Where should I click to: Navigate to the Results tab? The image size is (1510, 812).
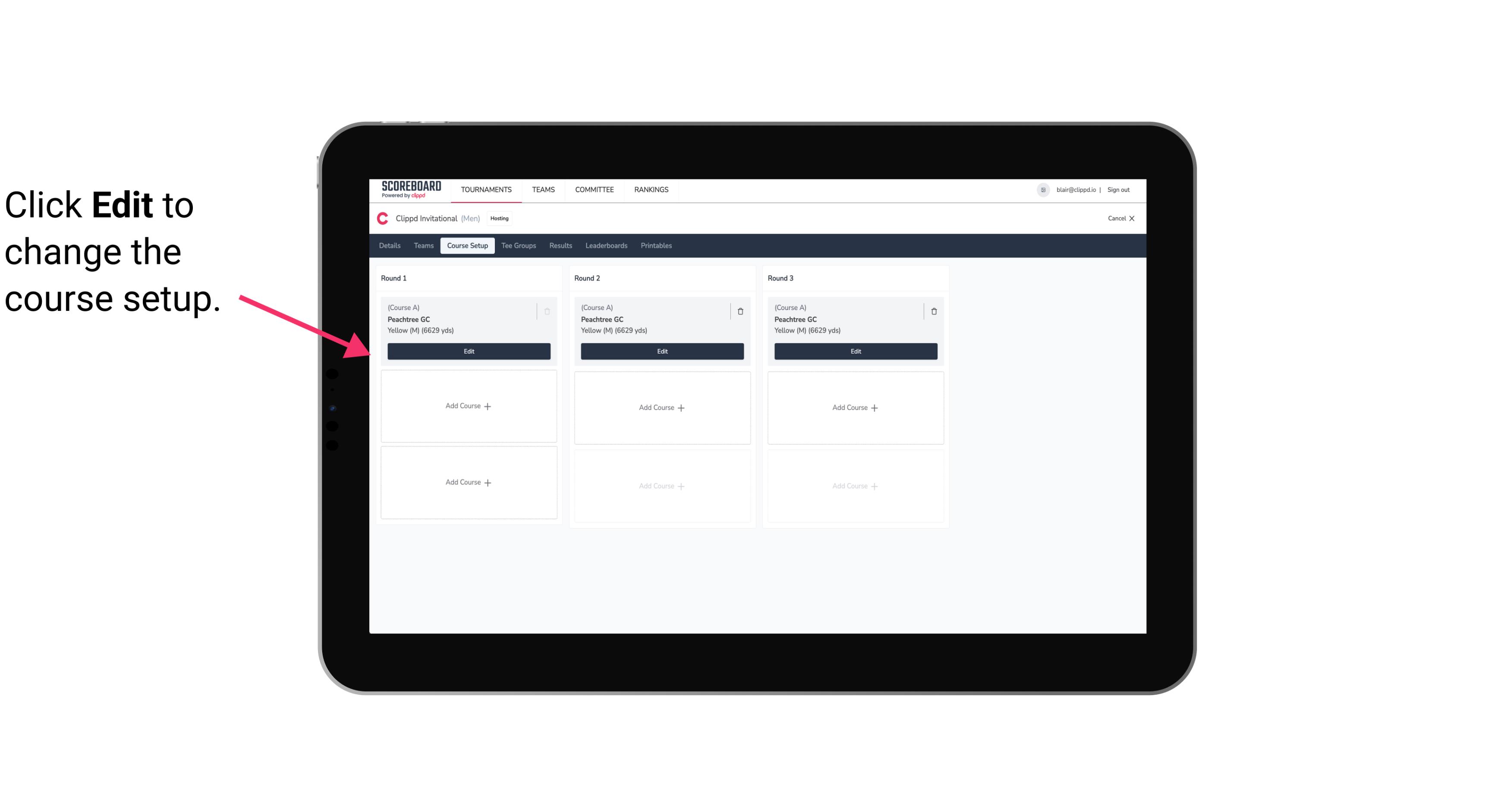point(561,245)
